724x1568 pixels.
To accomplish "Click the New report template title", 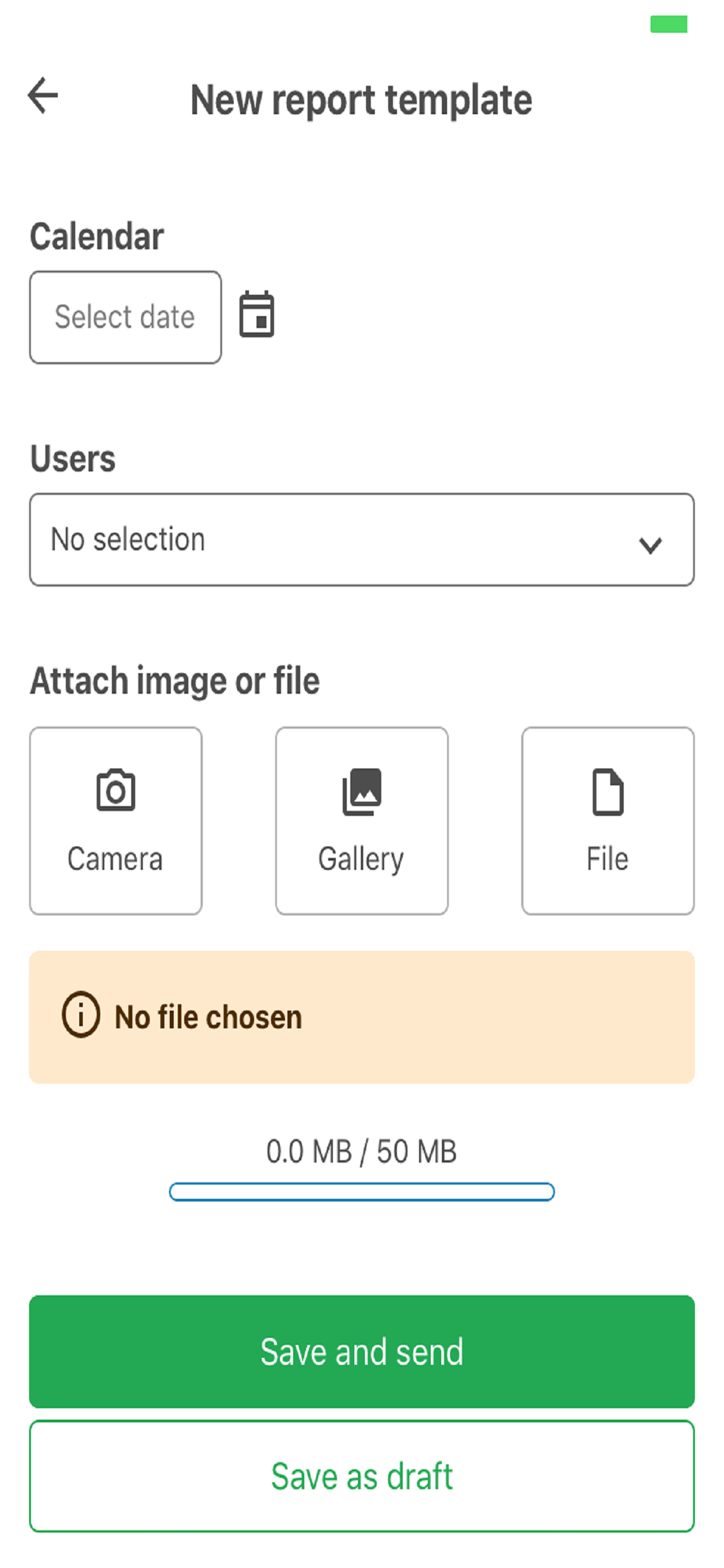I will coord(361,100).
